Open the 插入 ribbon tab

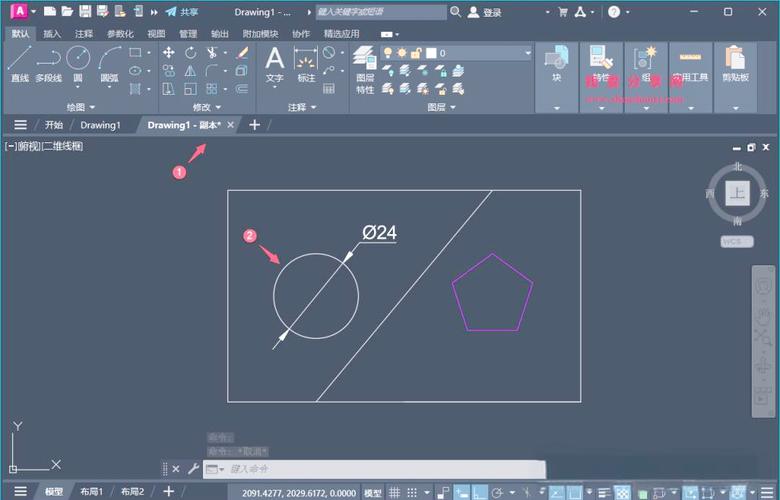click(52, 34)
